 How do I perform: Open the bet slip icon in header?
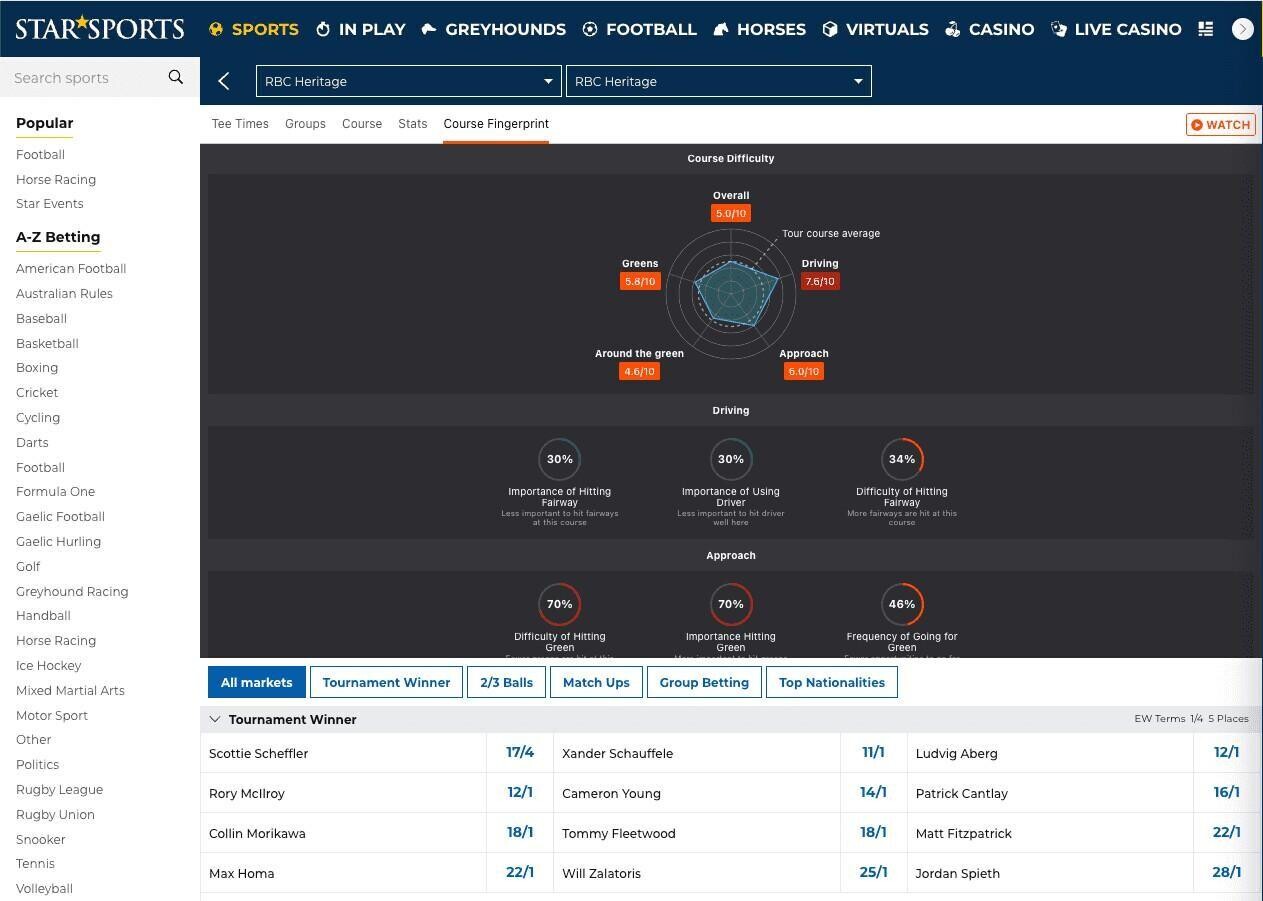1206,29
